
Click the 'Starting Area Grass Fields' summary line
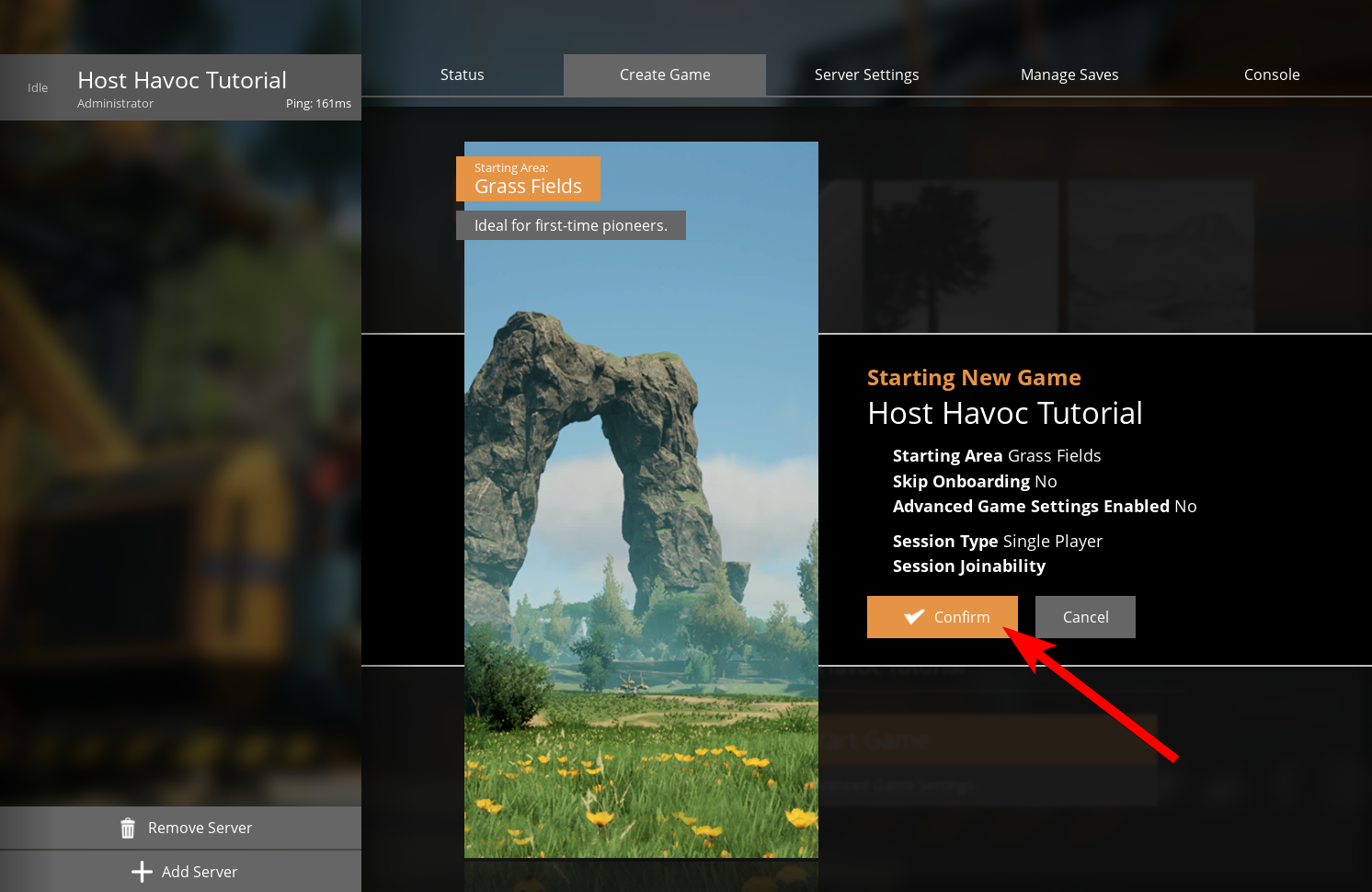997,455
